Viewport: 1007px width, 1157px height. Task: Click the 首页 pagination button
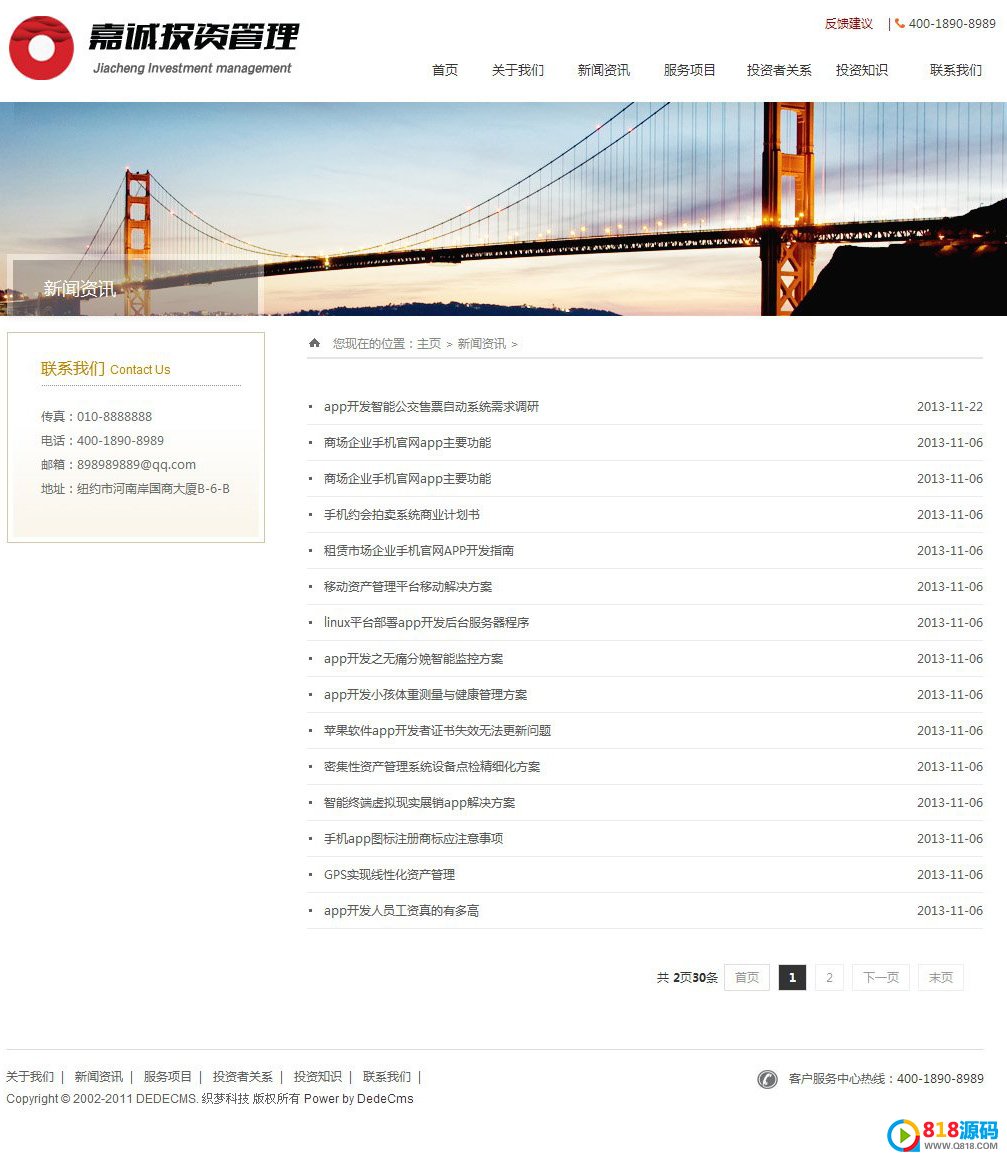click(x=747, y=978)
